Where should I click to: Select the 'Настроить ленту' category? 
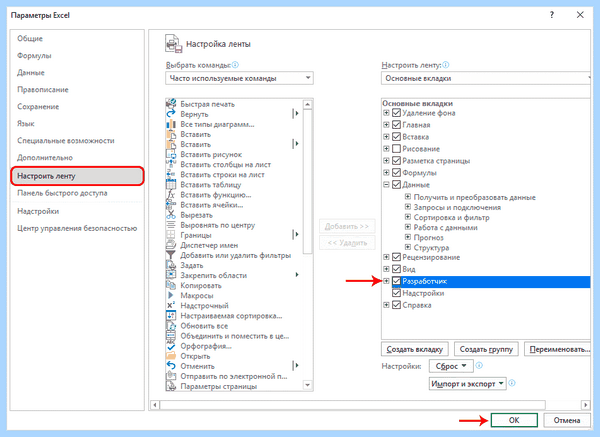[77, 176]
